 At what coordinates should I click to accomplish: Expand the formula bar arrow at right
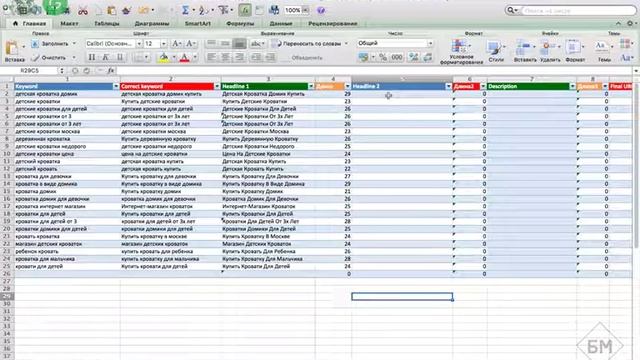[636, 71]
